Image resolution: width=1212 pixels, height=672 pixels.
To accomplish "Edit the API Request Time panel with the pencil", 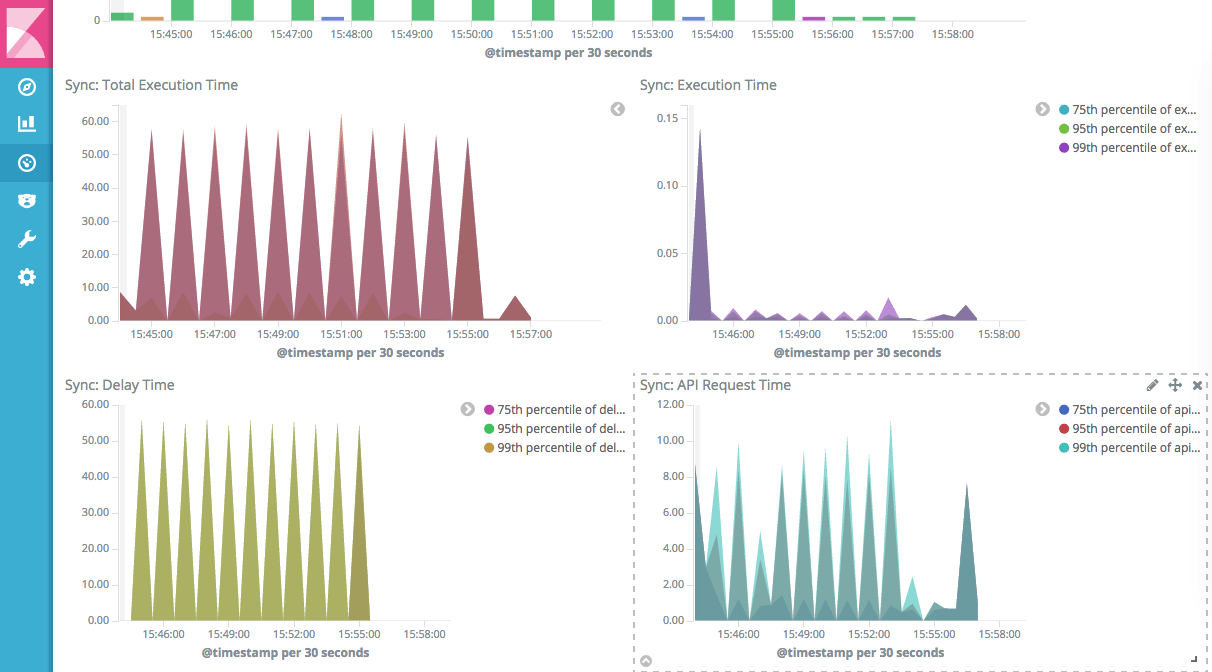I will (x=1152, y=385).
